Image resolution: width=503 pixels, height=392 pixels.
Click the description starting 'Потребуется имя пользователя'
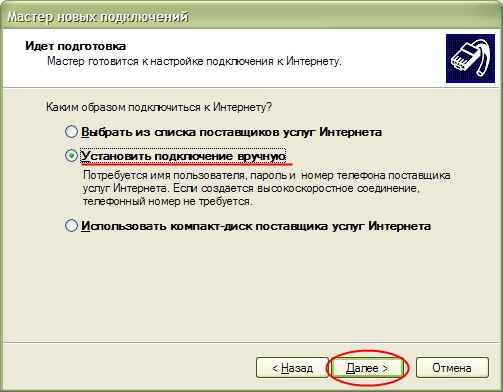click(267, 188)
